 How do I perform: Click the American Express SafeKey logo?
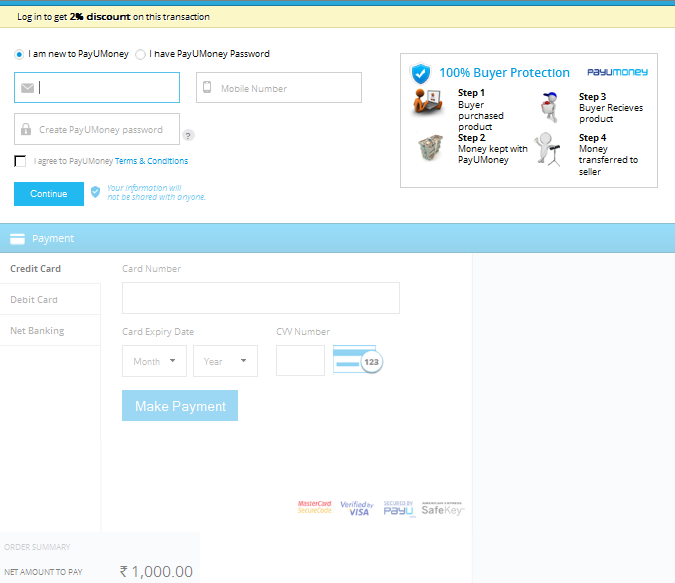[443, 508]
